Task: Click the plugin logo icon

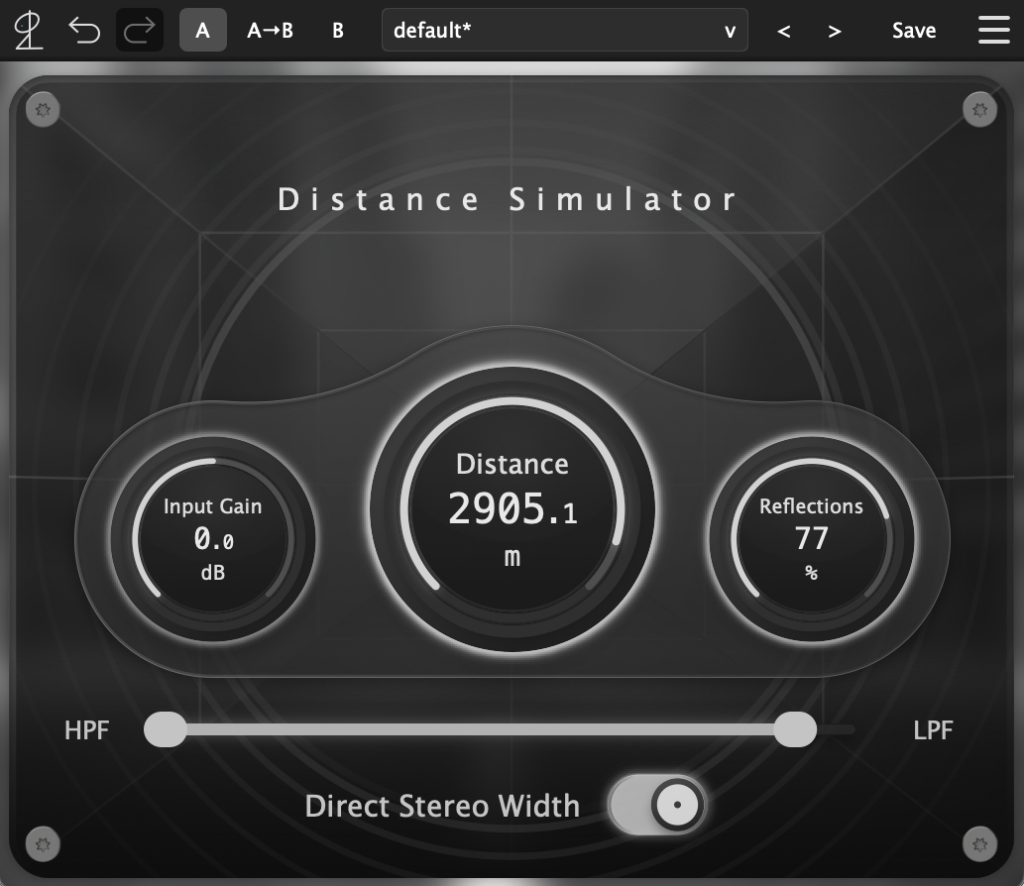Action: pos(28,31)
